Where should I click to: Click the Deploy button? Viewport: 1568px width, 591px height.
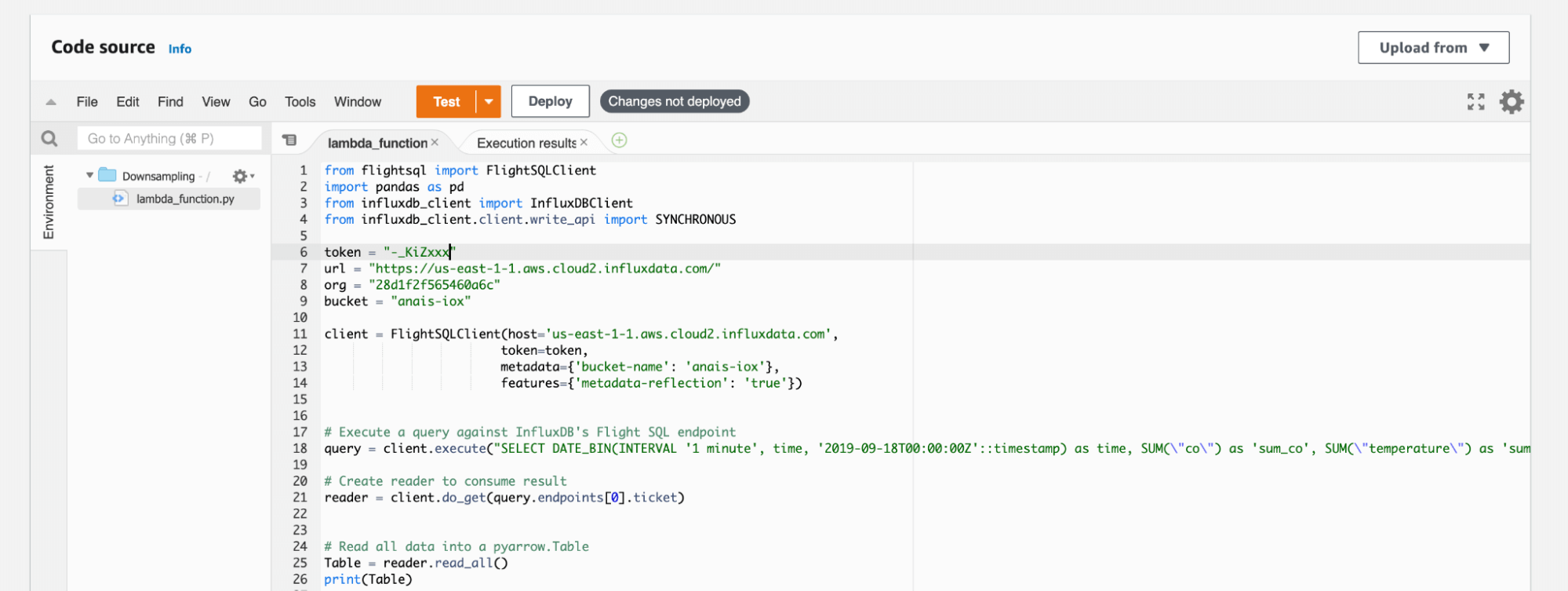(x=550, y=101)
